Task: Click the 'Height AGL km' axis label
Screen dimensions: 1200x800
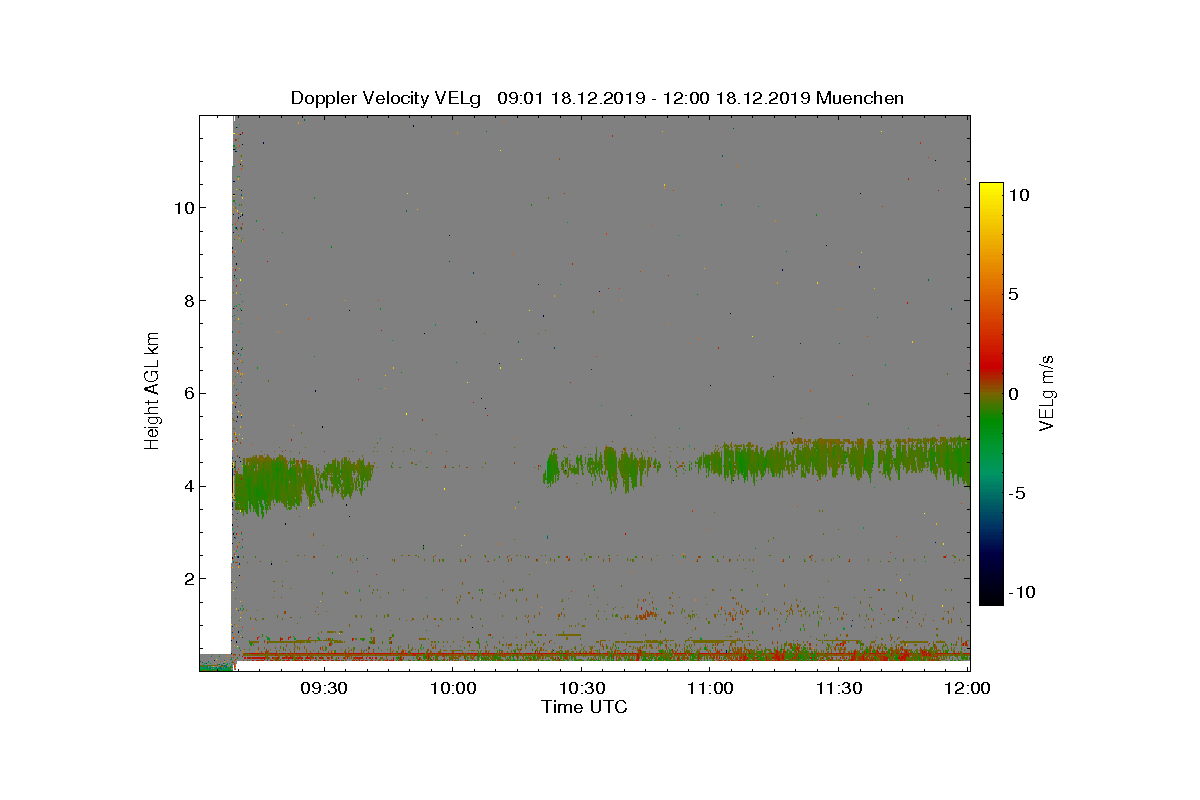Action: click(152, 390)
